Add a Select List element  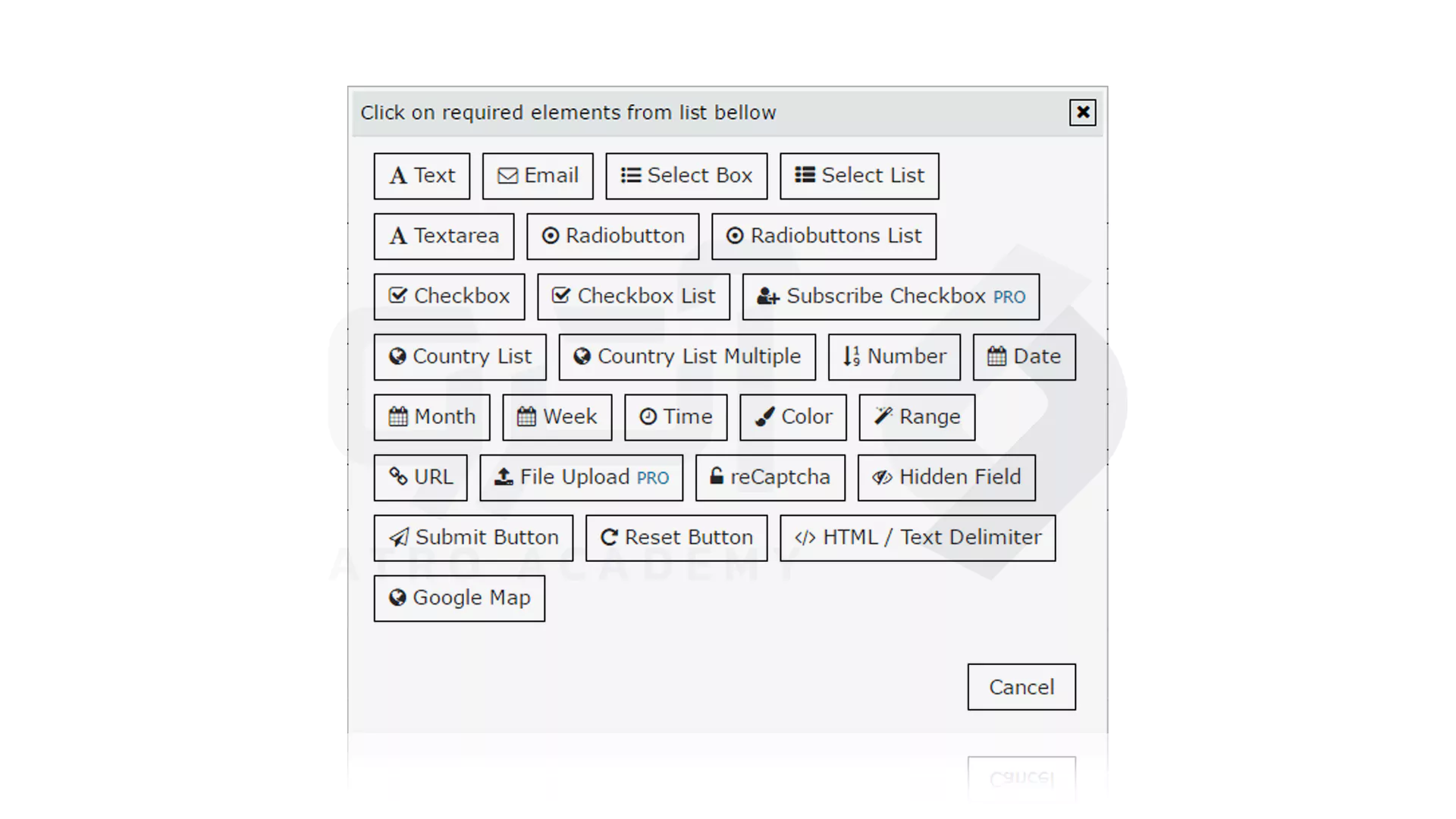point(859,176)
